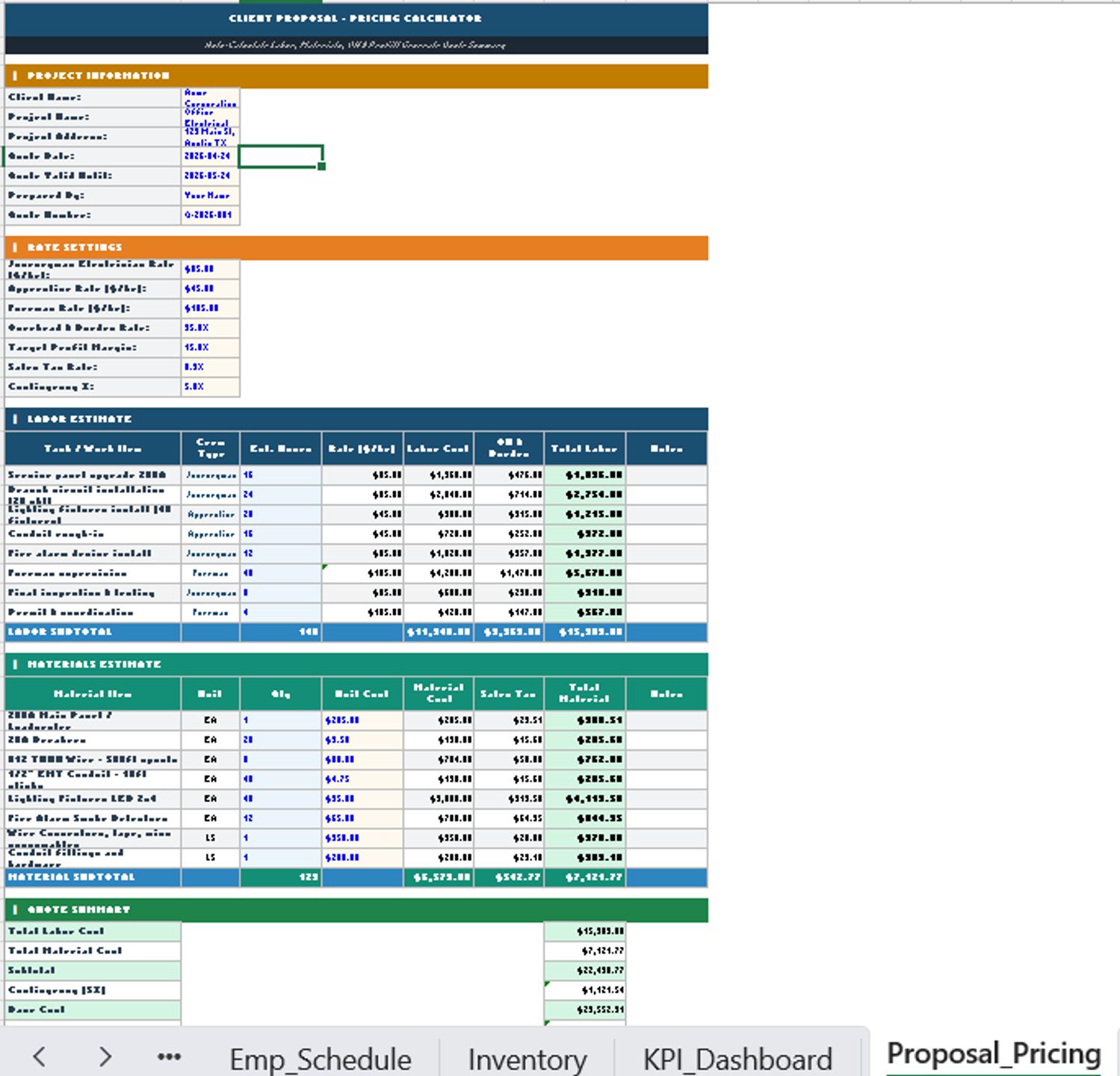Select the material subtotal total $7,121.77

click(585, 877)
